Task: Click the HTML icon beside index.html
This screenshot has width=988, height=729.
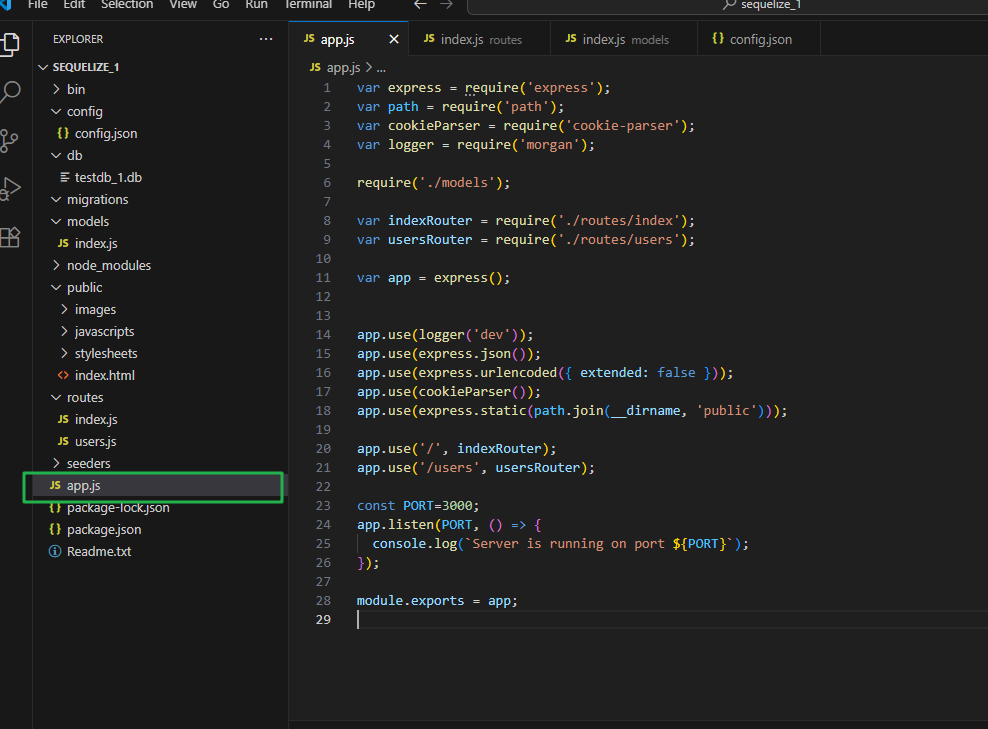Action: (63, 375)
